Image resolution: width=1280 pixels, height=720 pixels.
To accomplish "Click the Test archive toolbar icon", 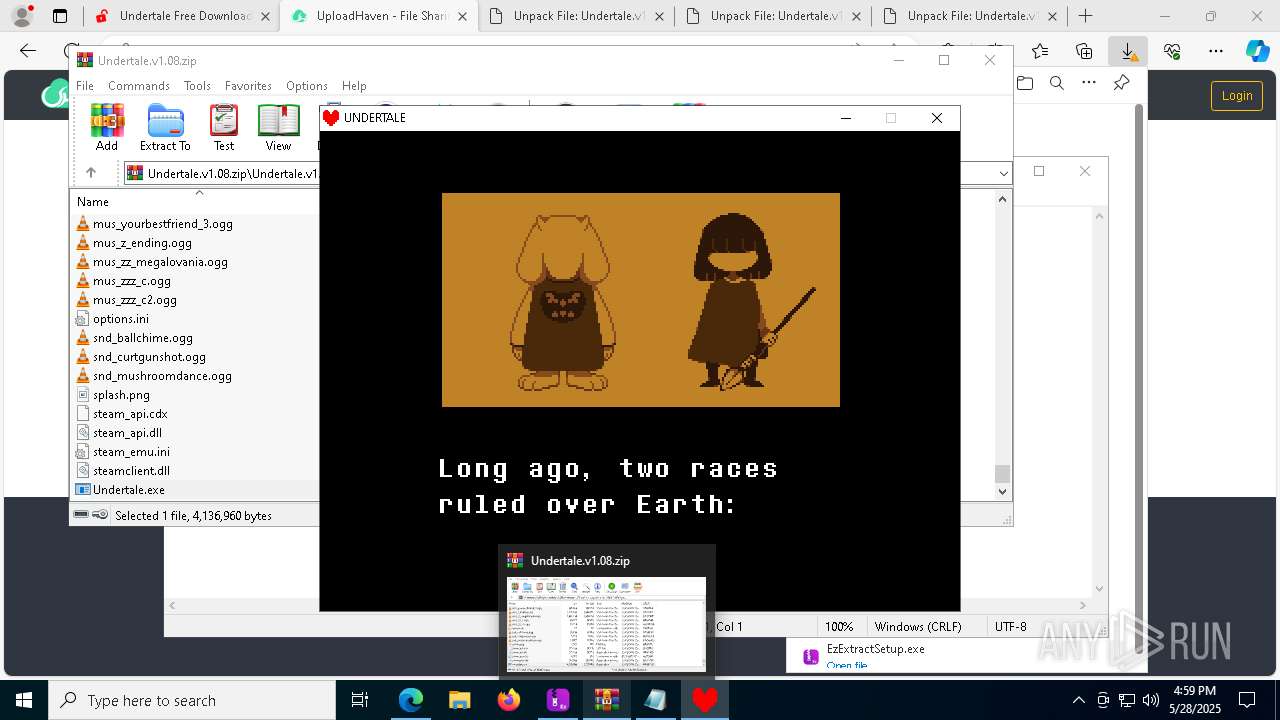I will (224, 127).
